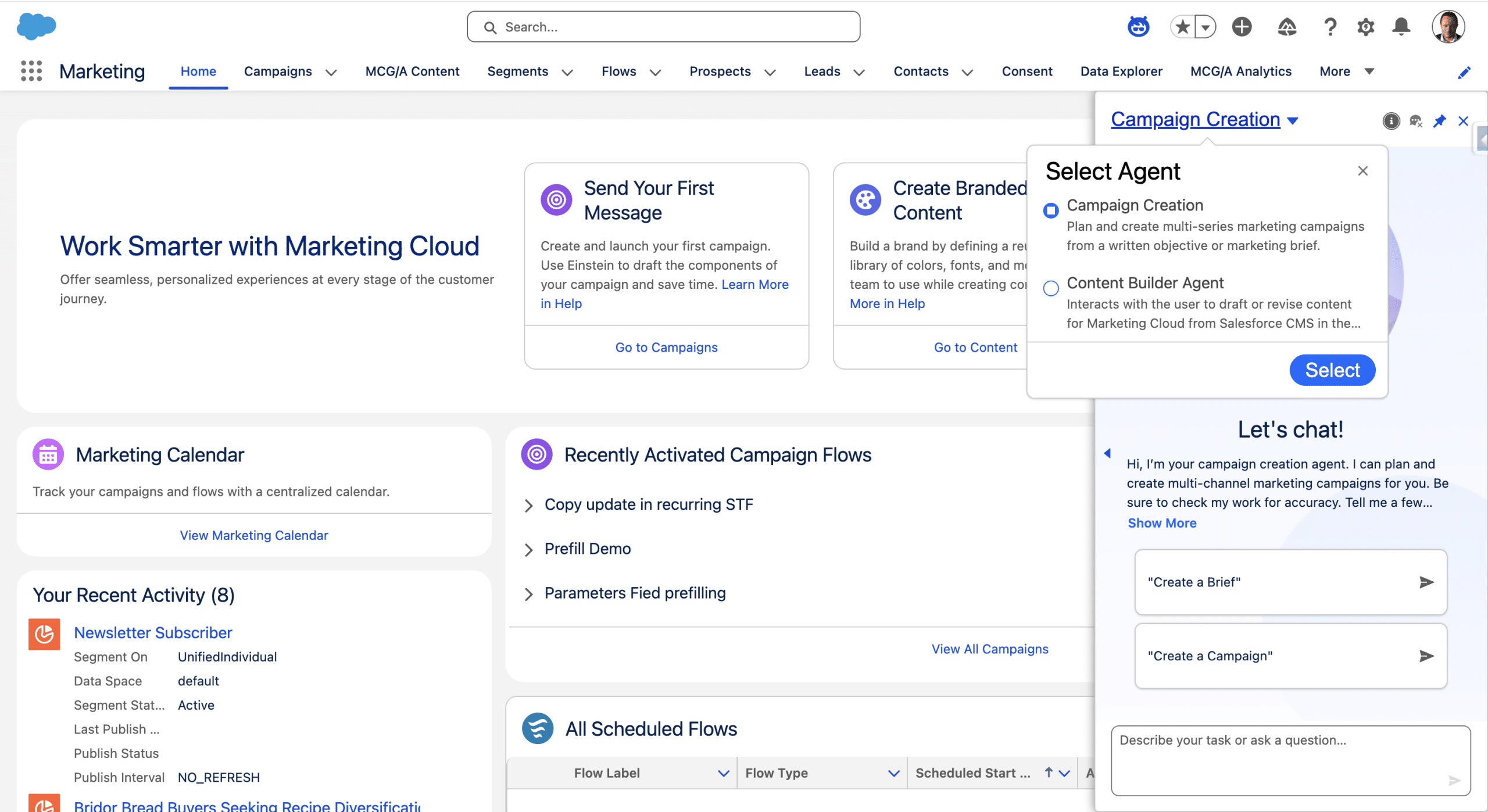Expand the Prefill Demo flow row
The height and width of the screenshot is (812, 1488).
coord(528,549)
